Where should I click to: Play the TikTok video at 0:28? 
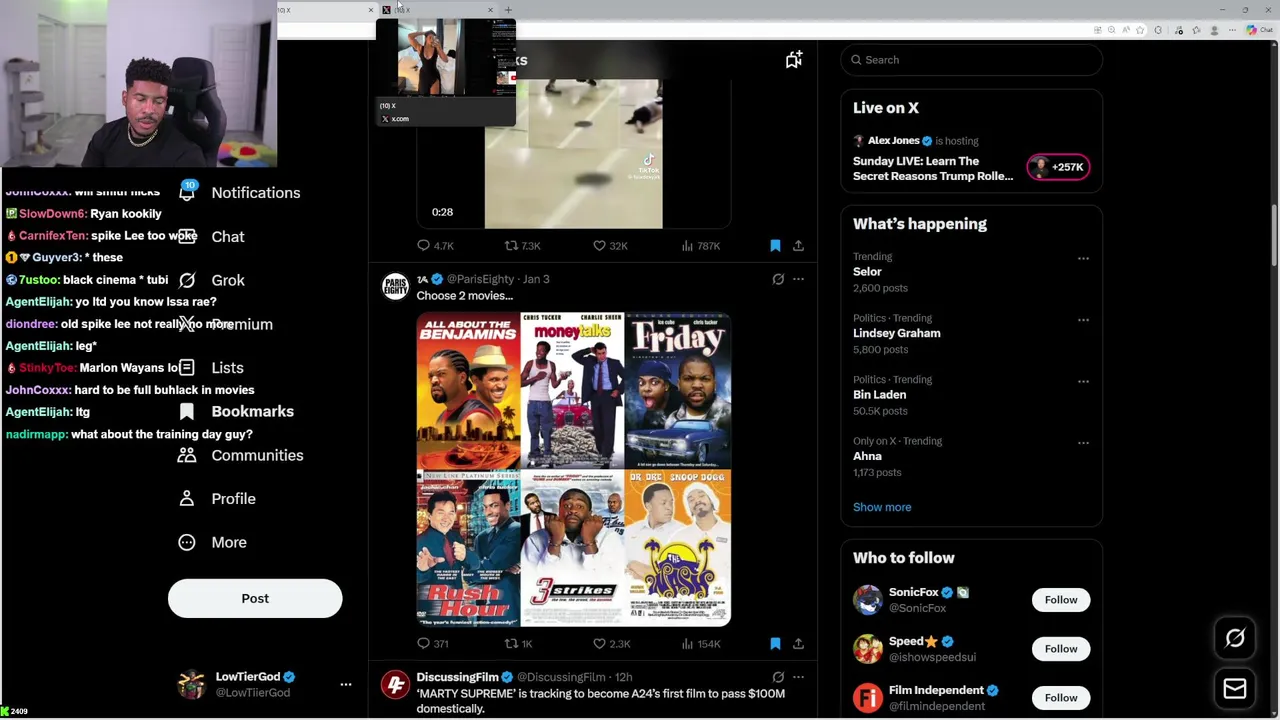(x=573, y=154)
